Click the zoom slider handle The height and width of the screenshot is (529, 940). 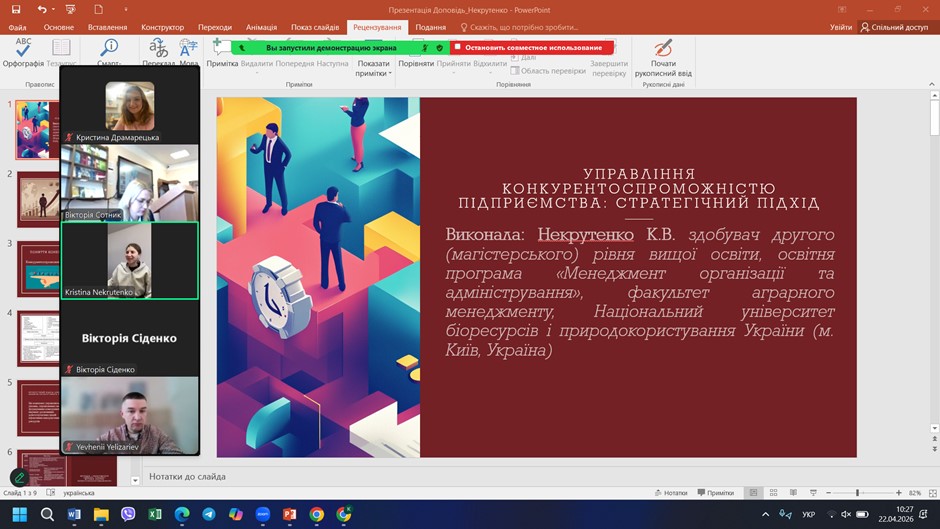tap(857, 492)
